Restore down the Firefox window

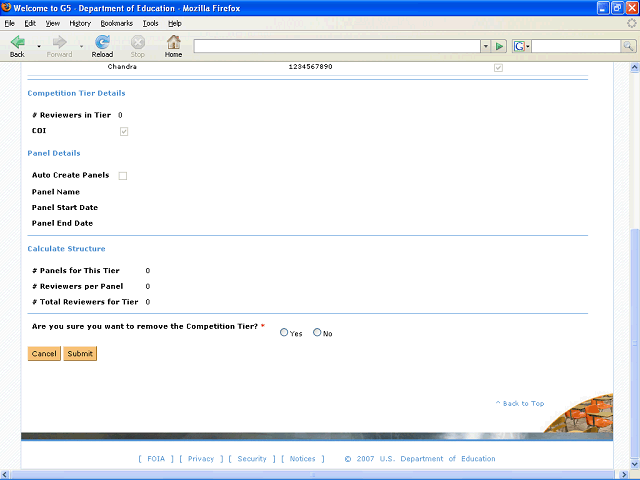[618, 8]
